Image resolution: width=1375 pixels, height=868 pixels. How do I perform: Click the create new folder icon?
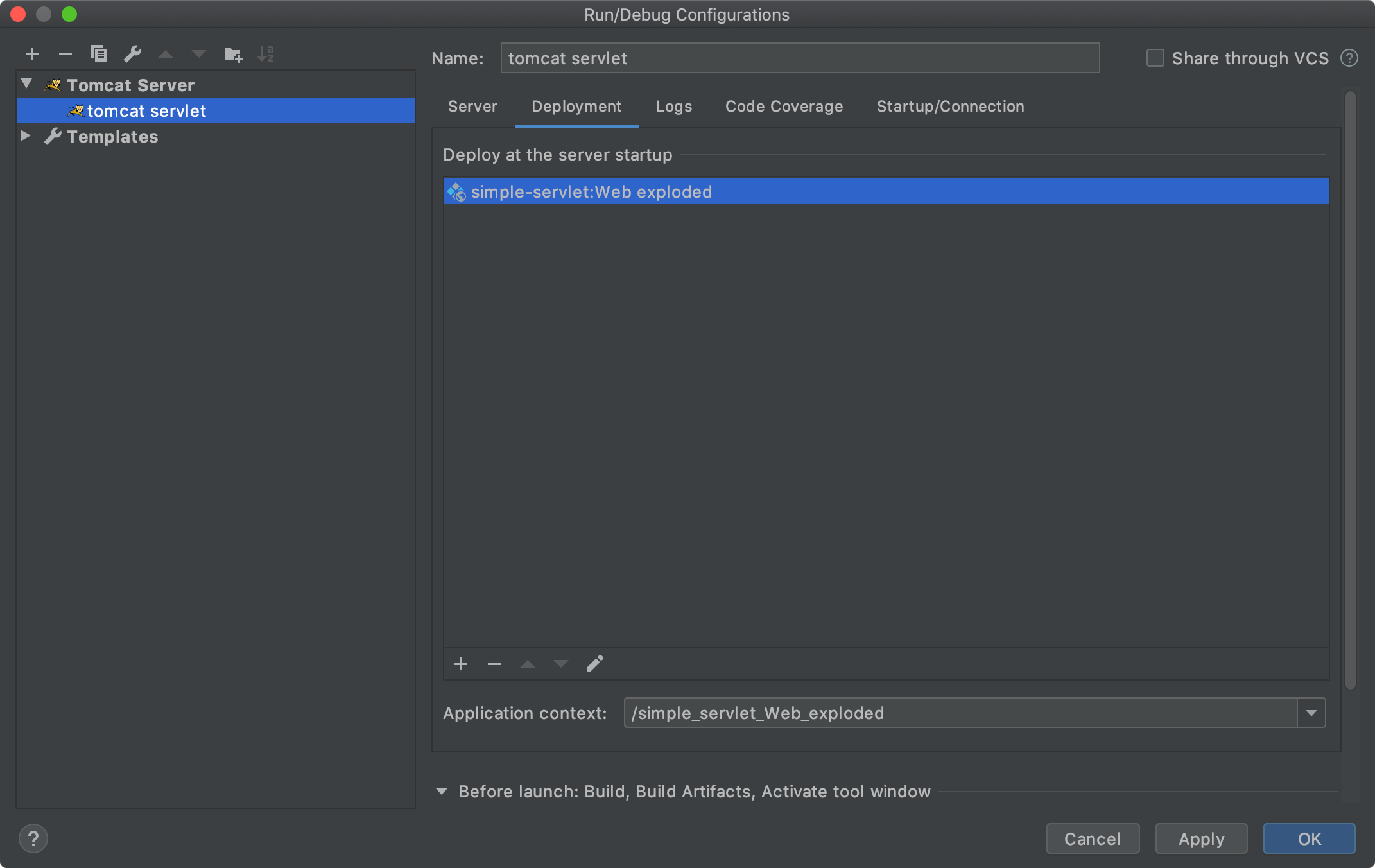(x=232, y=54)
